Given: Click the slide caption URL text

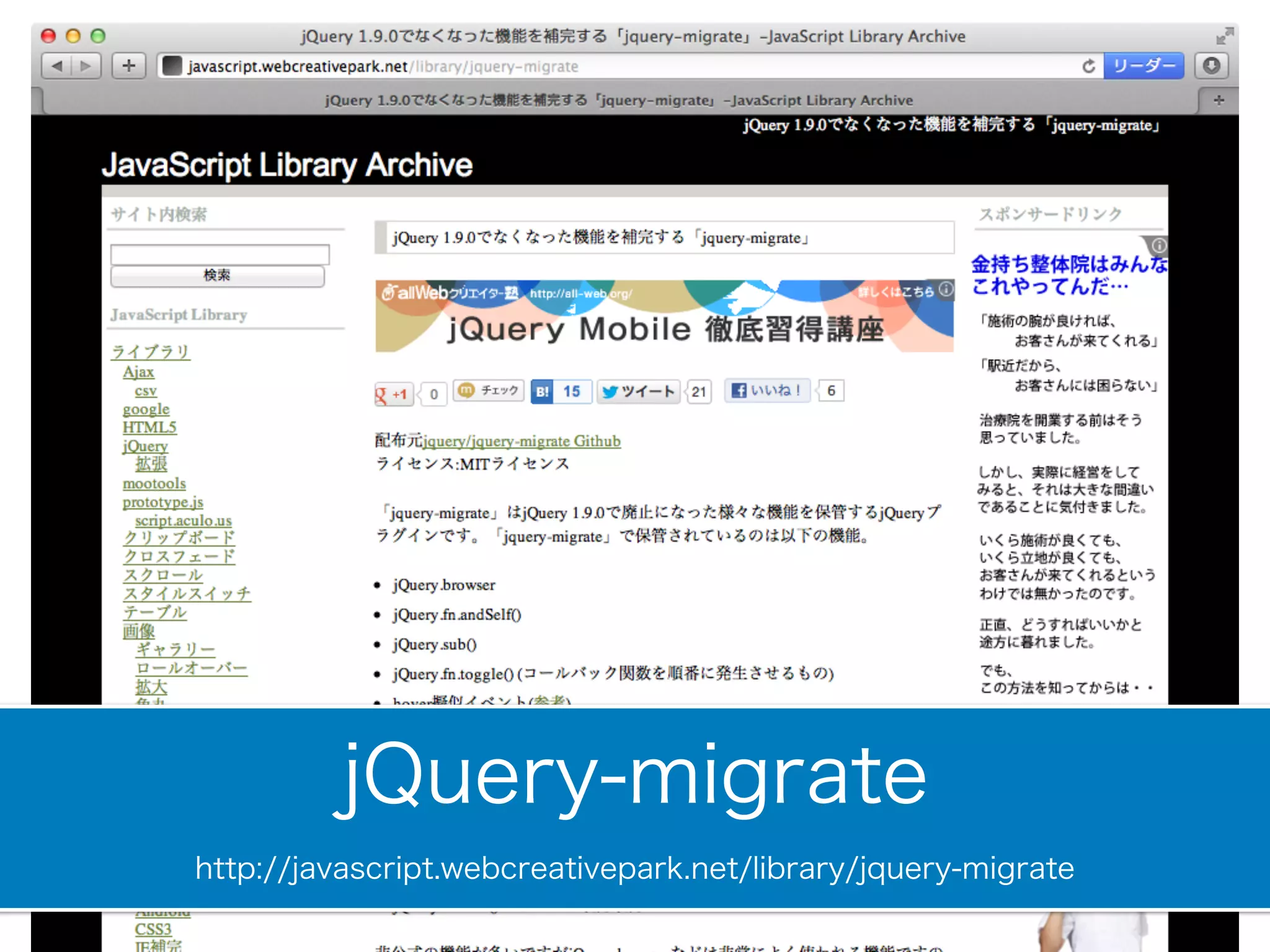Looking at the screenshot, I should pyautogui.click(x=634, y=868).
